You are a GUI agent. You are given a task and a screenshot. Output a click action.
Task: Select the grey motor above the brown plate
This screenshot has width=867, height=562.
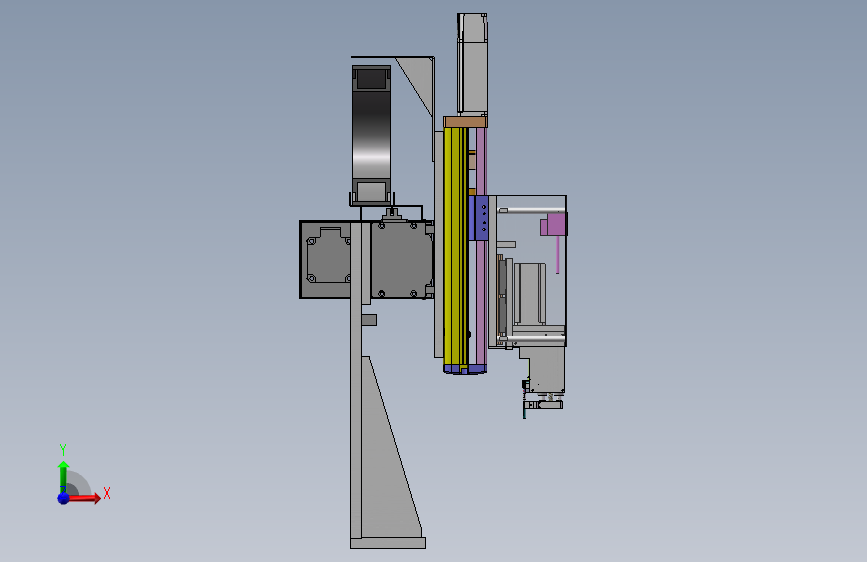(x=472, y=65)
